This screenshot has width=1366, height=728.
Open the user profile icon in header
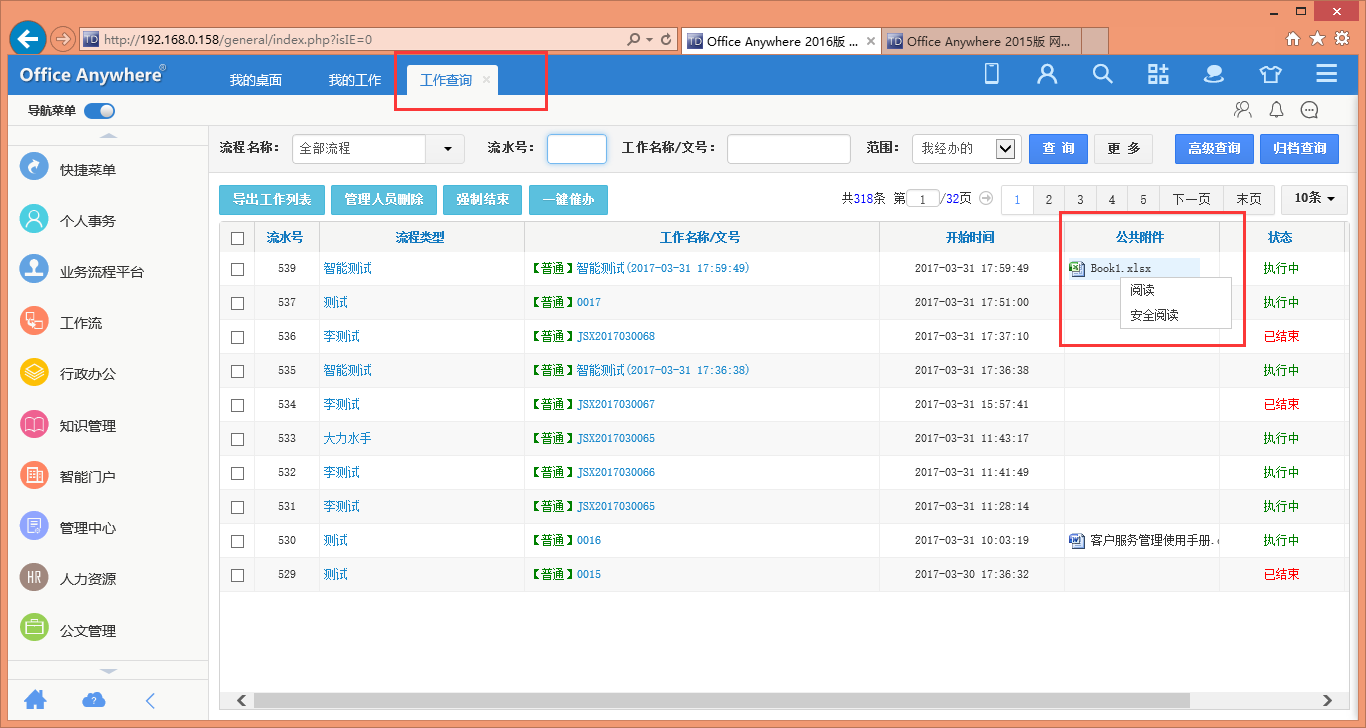click(1047, 74)
